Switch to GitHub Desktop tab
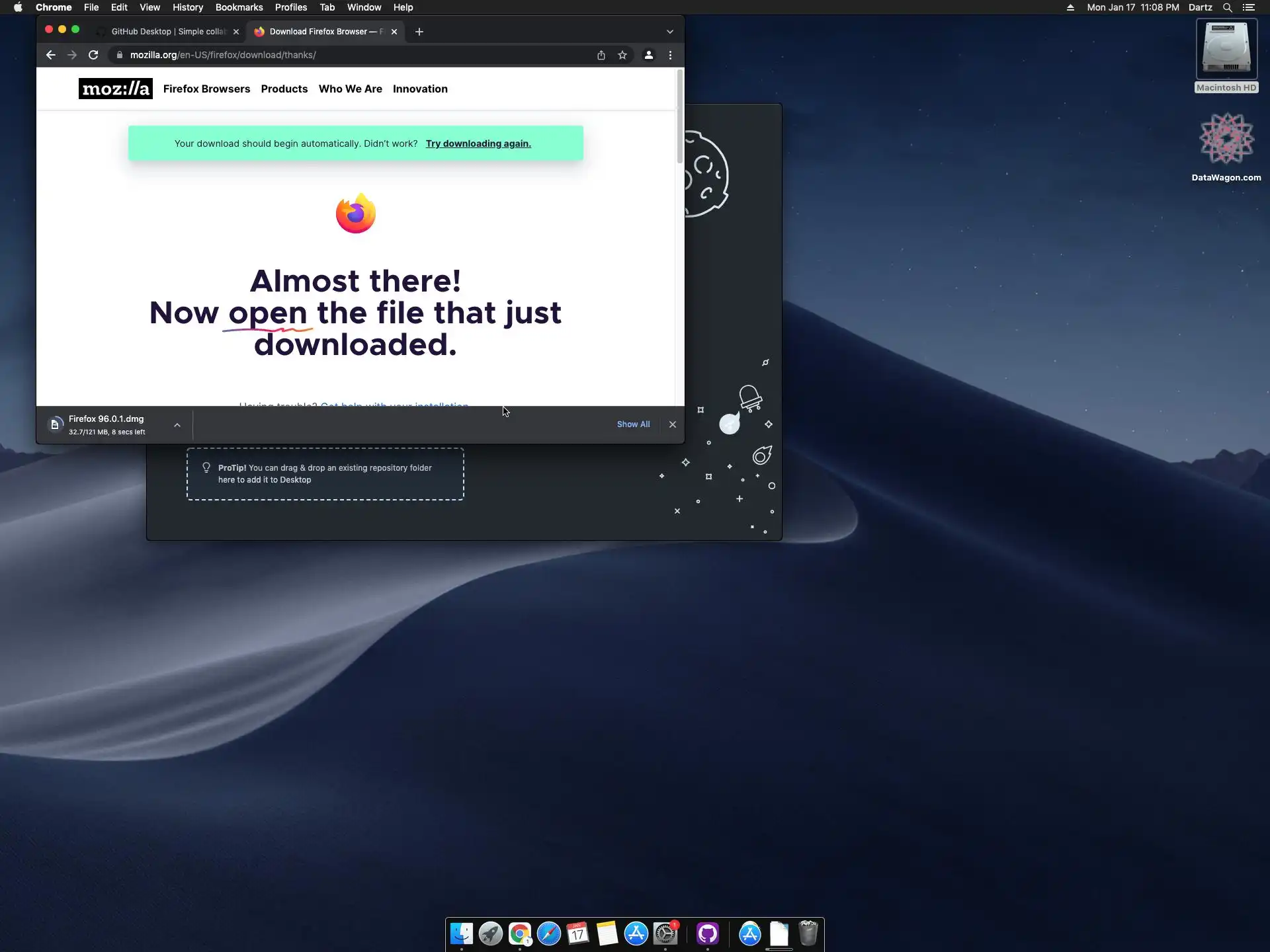Image resolution: width=1270 pixels, height=952 pixels. (x=167, y=32)
